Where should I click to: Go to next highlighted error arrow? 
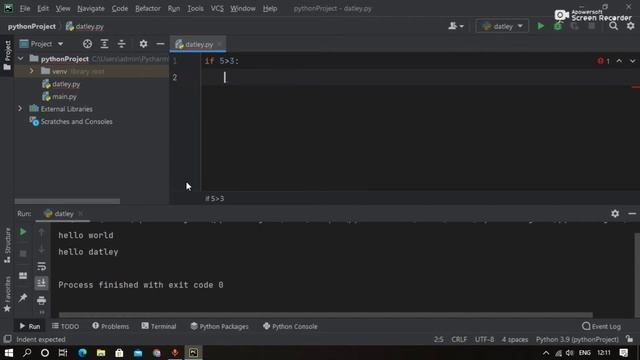tap(632, 61)
